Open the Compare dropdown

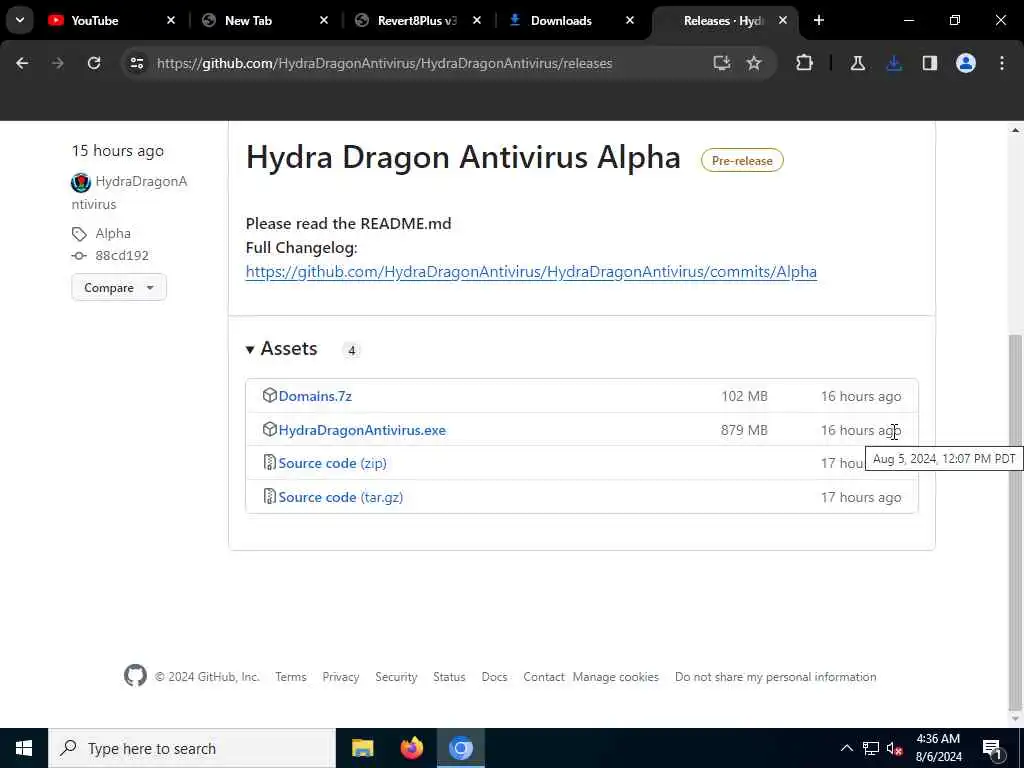[119, 287]
